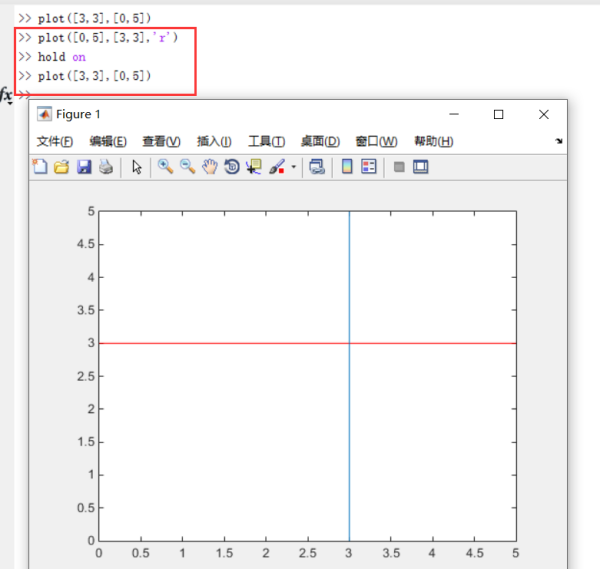Maximize the Figure 1 window
Image resolution: width=600 pixels, height=569 pixels.
499,114
